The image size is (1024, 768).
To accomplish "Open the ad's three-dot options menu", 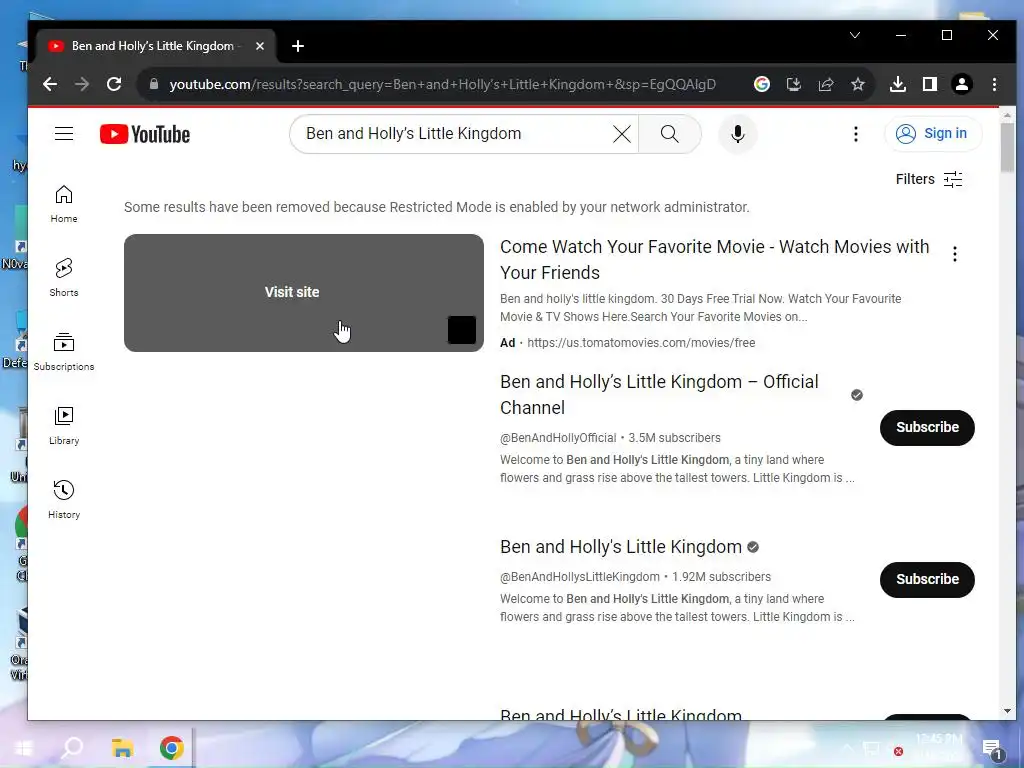I will (x=955, y=254).
